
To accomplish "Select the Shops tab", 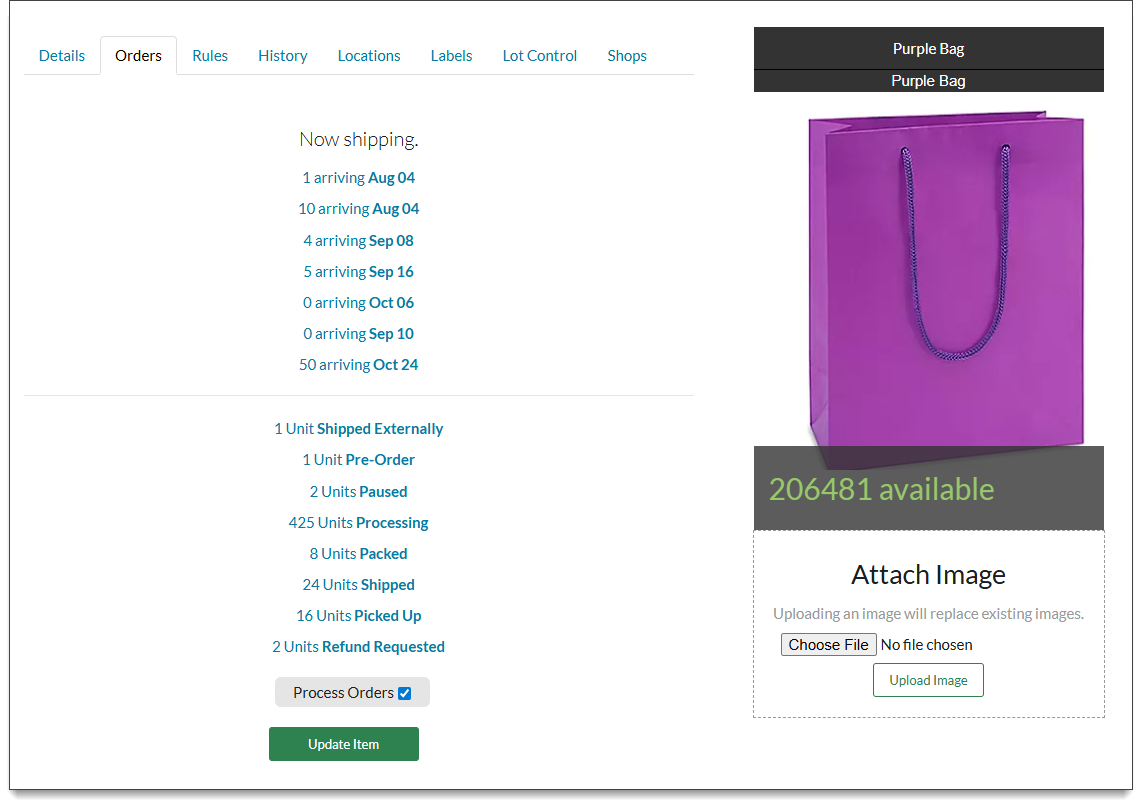I will coord(626,56).
